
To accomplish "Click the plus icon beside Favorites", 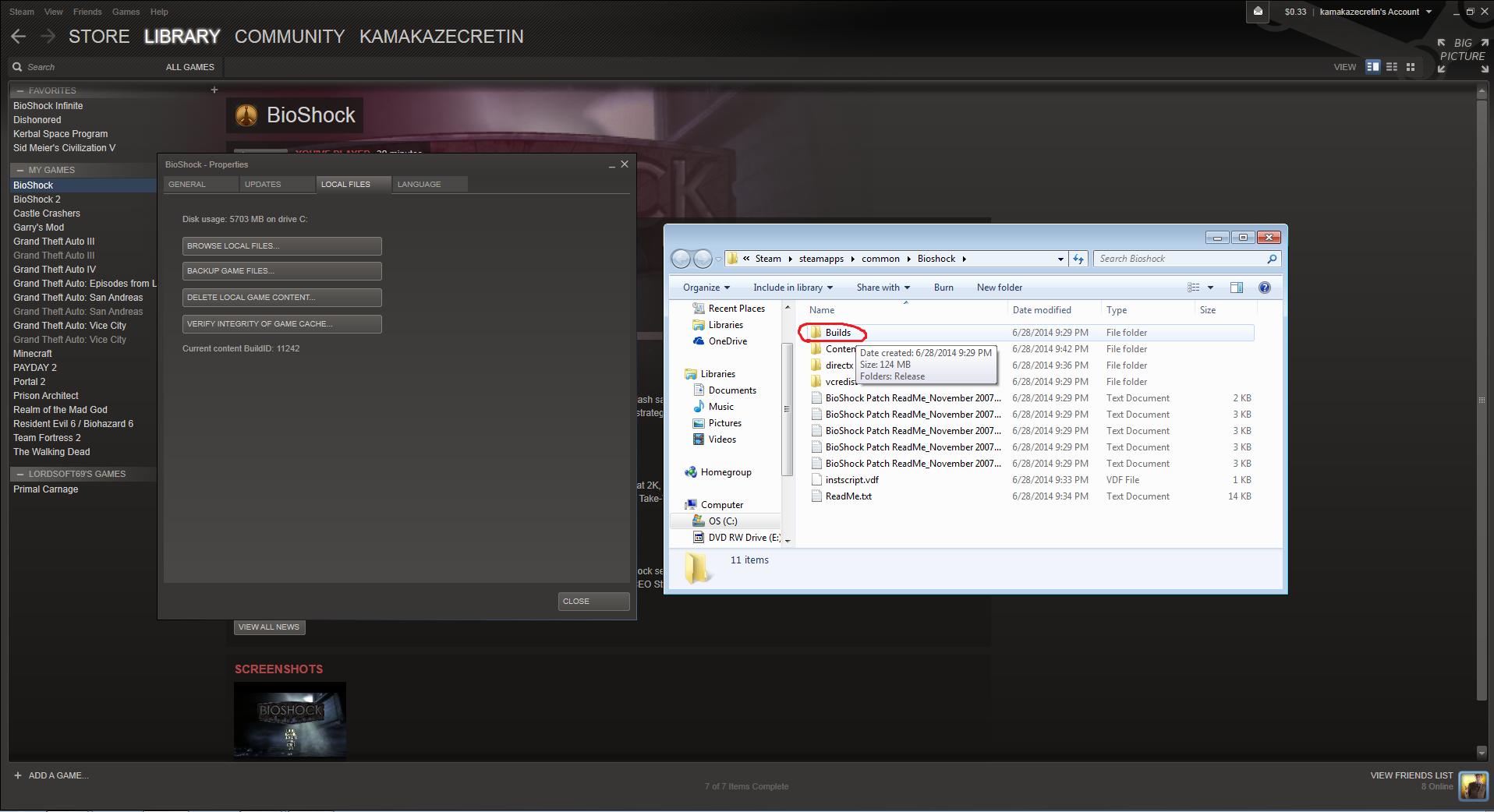I will click(x=214, y=90).
